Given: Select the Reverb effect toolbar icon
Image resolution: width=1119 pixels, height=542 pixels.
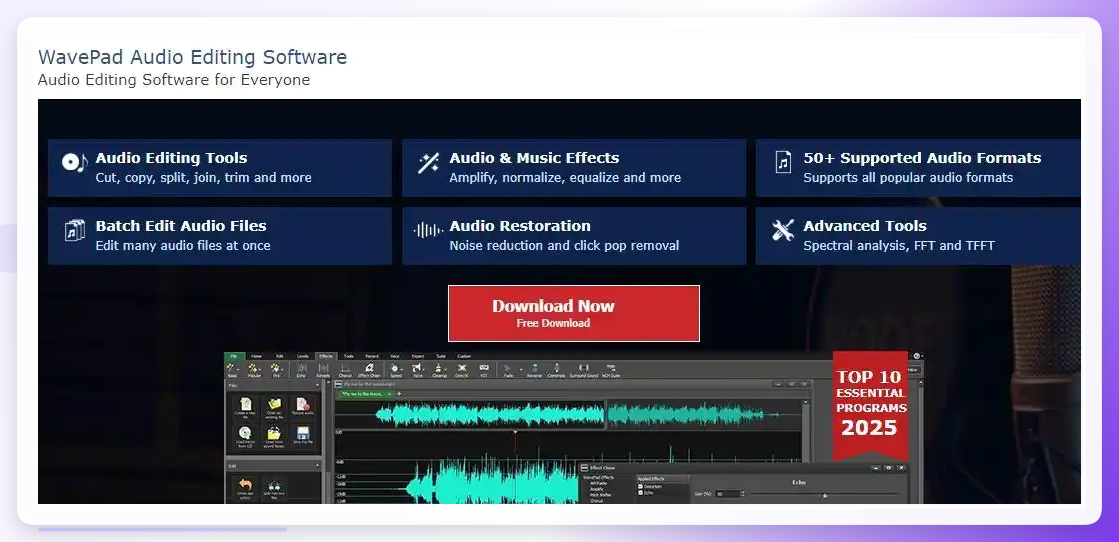Looking at the screenshot, I should [x=323, y=368].
